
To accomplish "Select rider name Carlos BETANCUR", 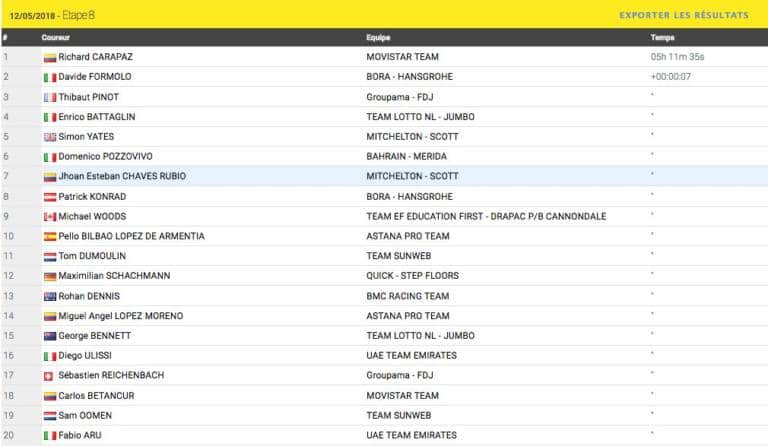I will point(96,396).
